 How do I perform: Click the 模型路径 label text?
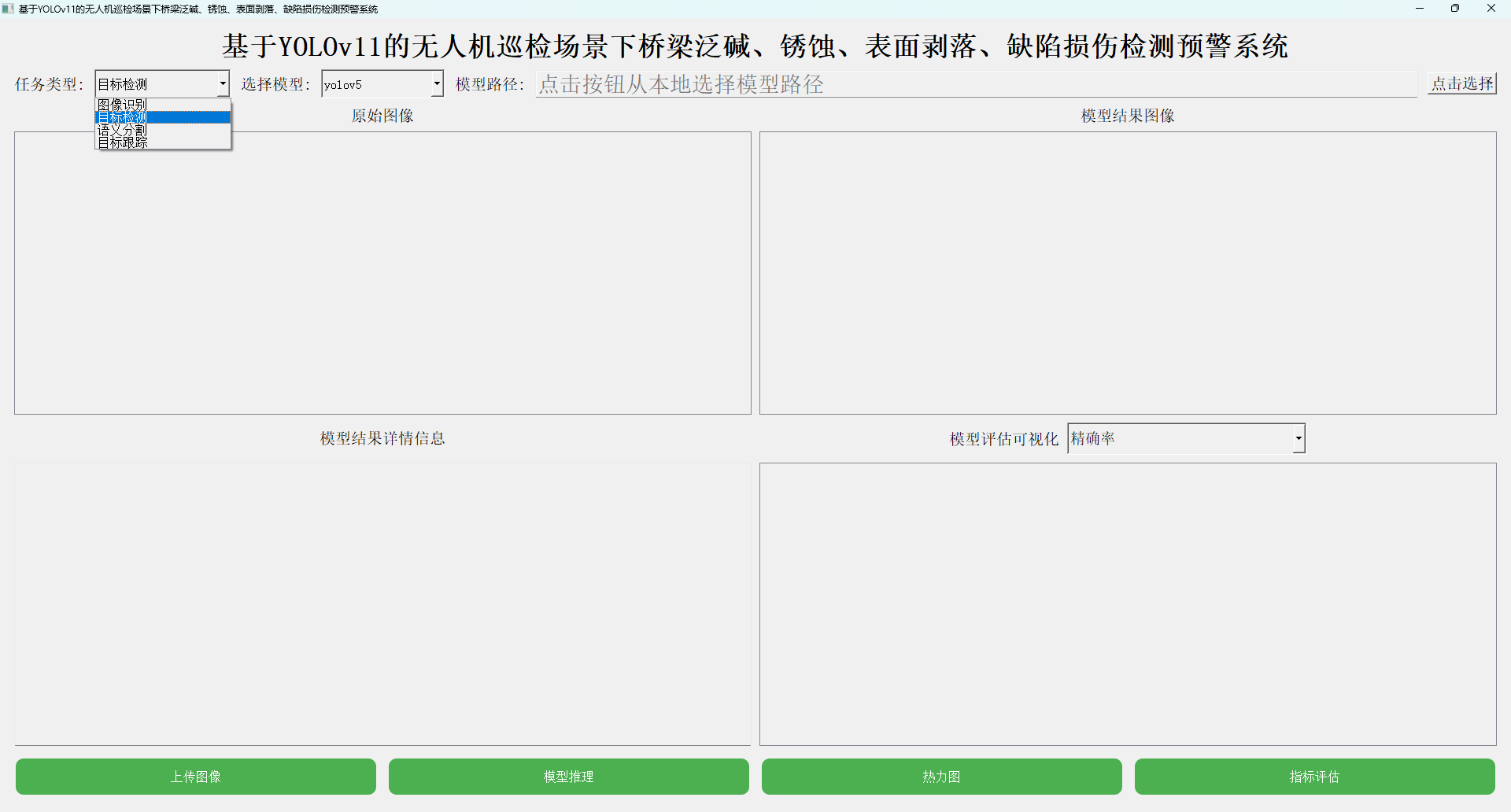point(490,84)
